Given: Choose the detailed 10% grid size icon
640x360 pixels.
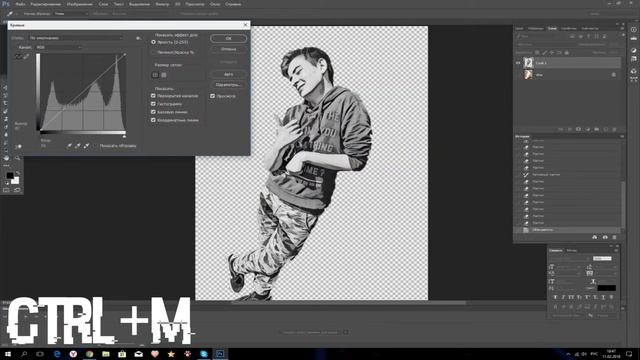Looking at the screenshot, I should pyautogui.click(x=164, y=75).
